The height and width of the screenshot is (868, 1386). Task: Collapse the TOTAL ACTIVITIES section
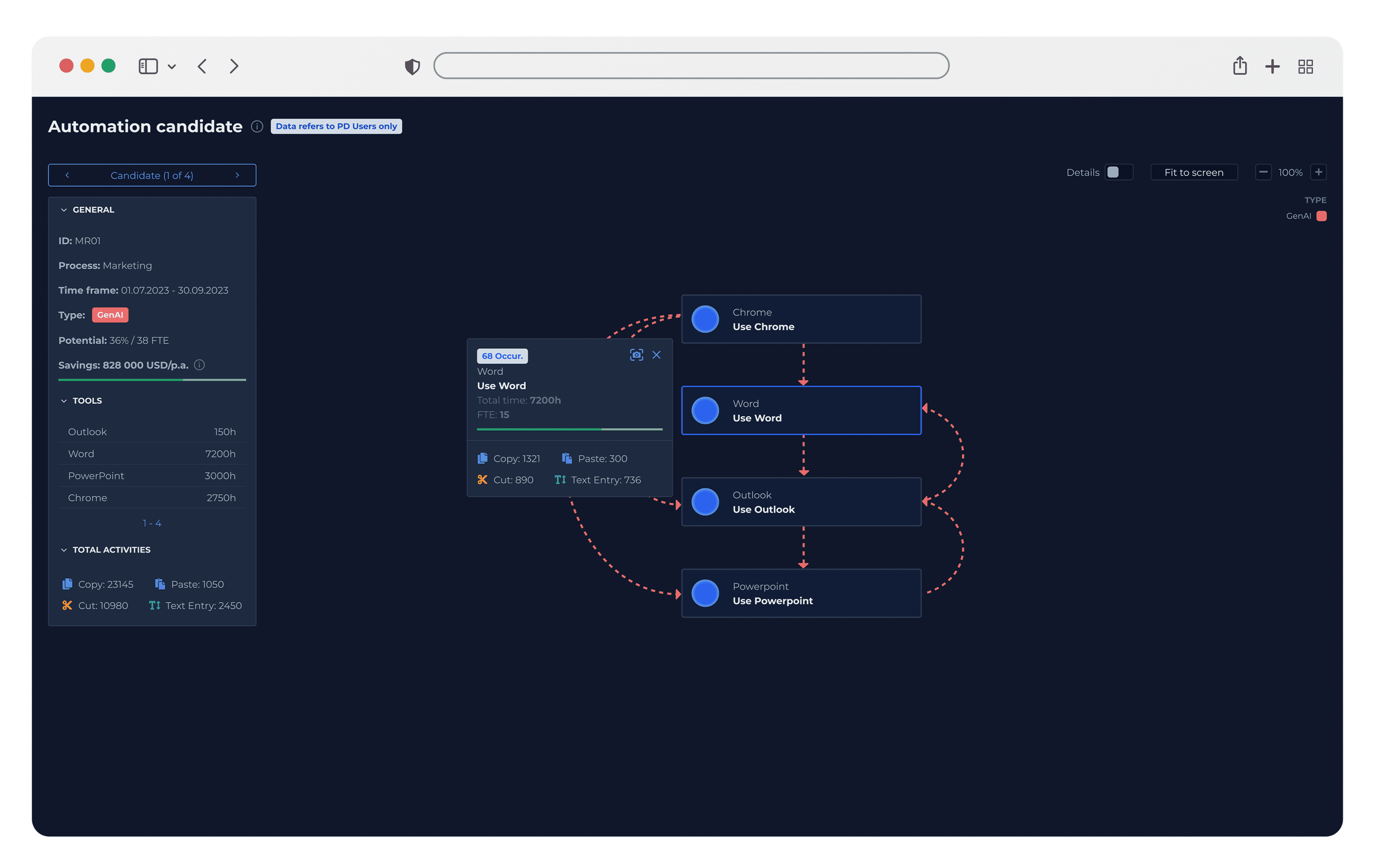tap(64, 550)
